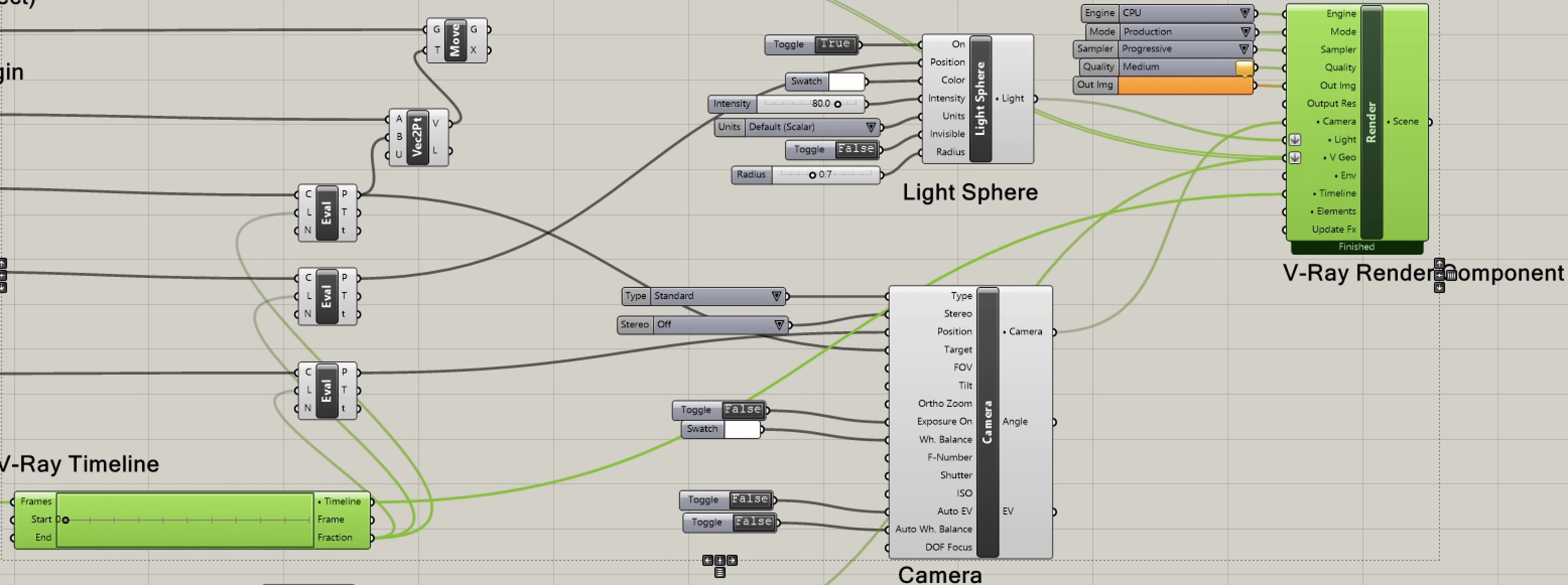Viewport: 1568px width, 585px height.
Task: Select Eval component wired to Vec2Pt B
Action: (x=327, y=213)
